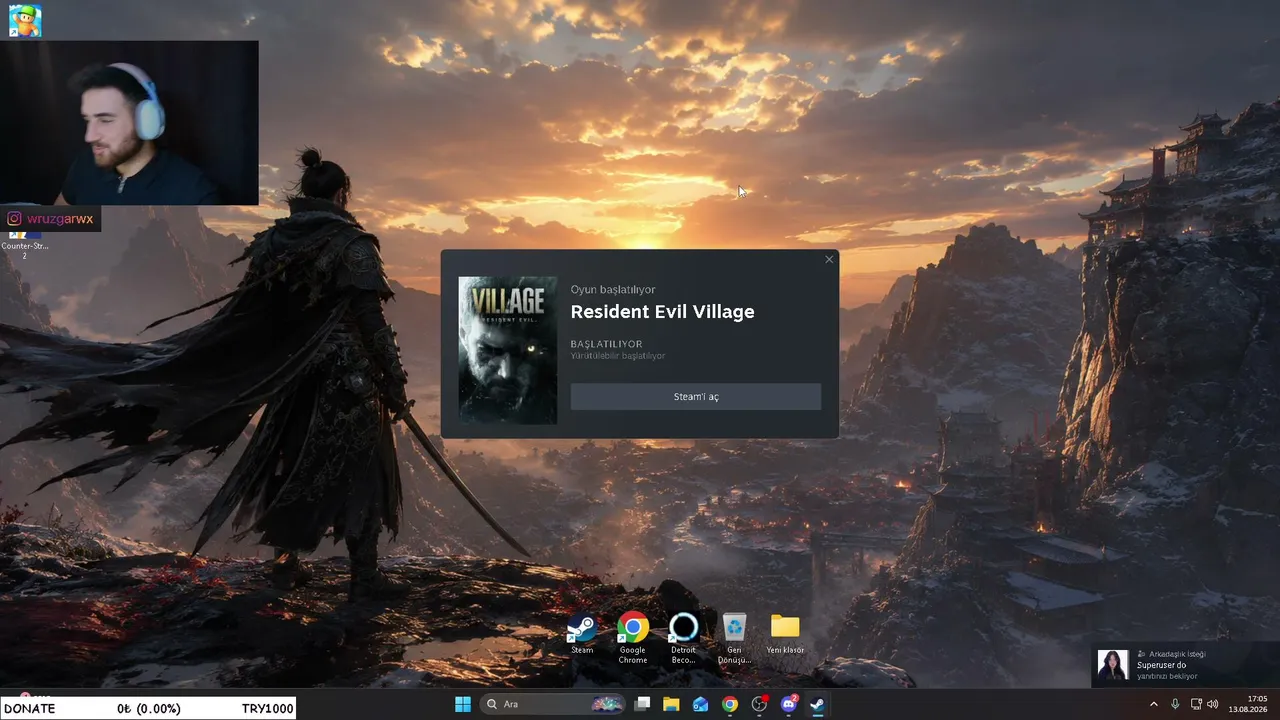Image resolution: width=1280 pixels, height=720 pixels.
Task: Click the "BAŞLATILIYOR" status text
Action: click(606, 344)
